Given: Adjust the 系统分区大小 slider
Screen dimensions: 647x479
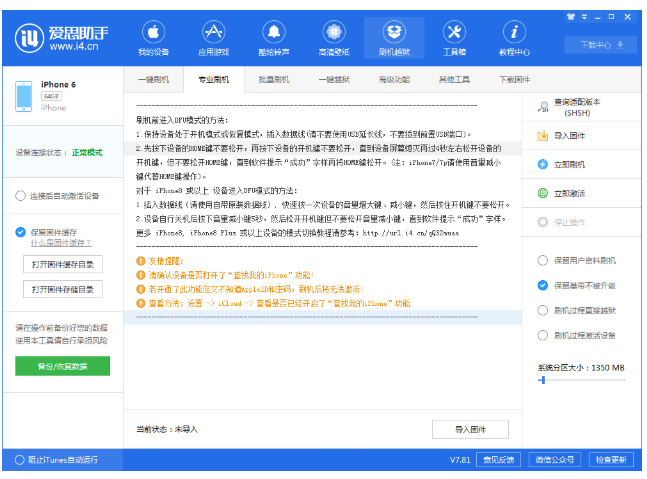Looking at the screenshot, I should [x=543, y=380].
